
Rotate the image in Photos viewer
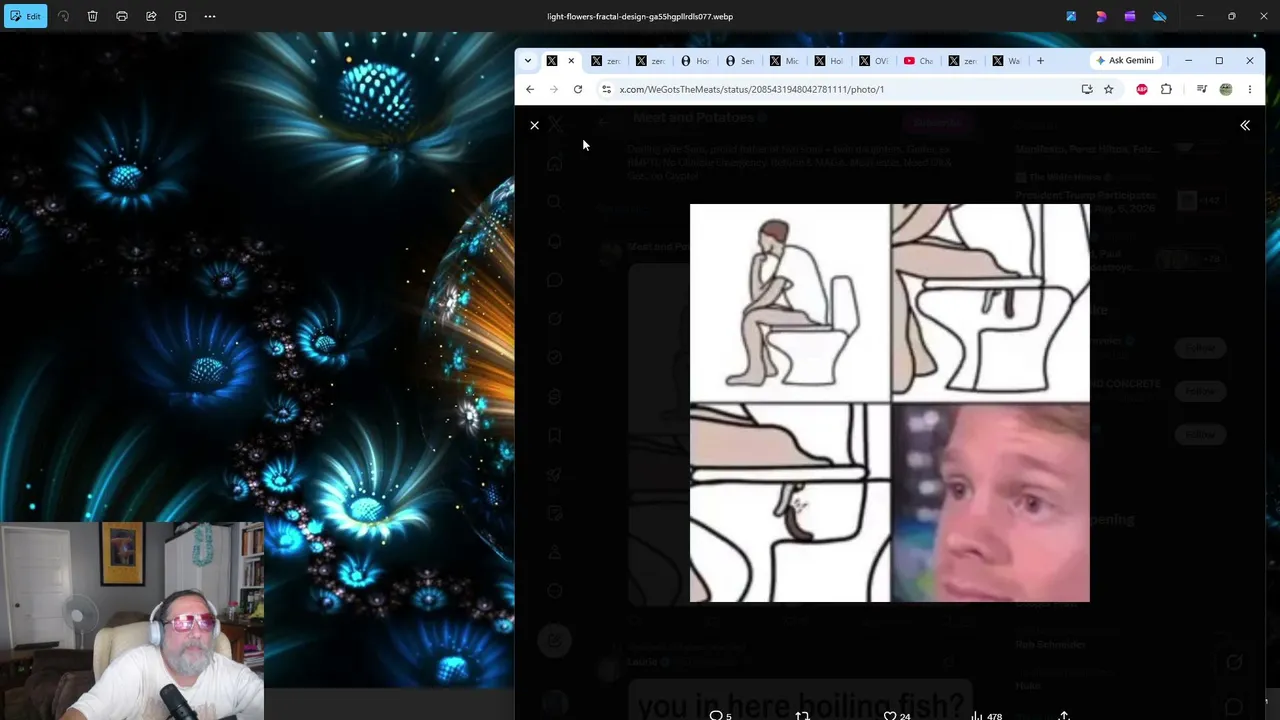(63, 16)
